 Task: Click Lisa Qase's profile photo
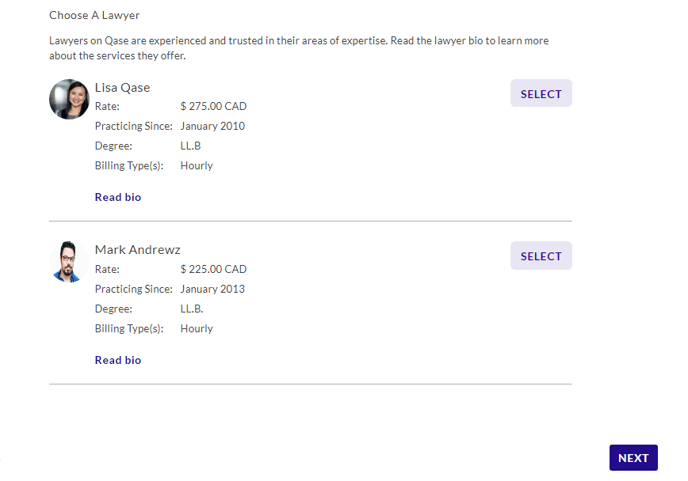click(x=69, y=99)
